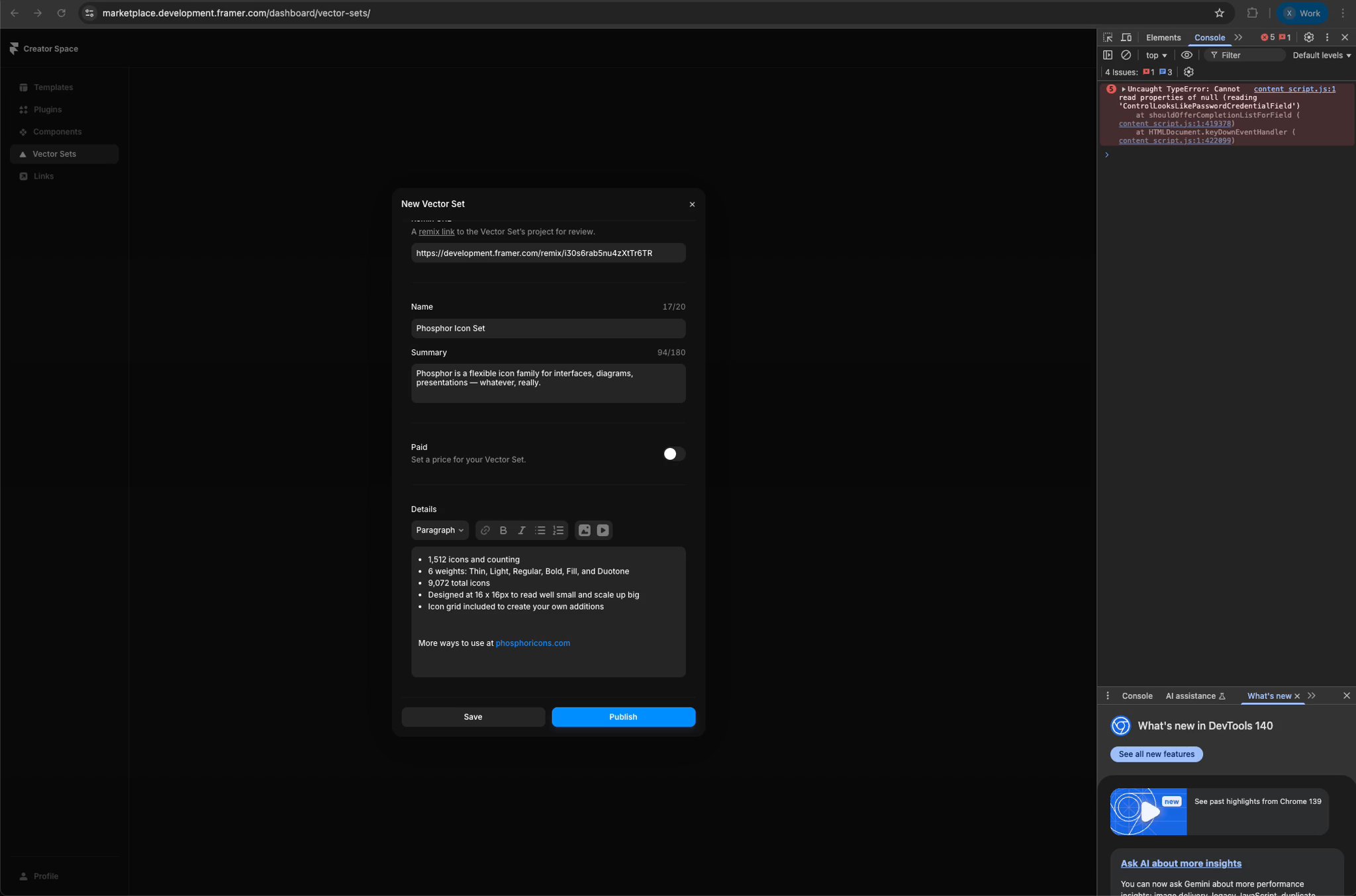Screen dimensions: 1356x896
Task: Open the top frame context dropdown
Action: (x=1155, y=55)
